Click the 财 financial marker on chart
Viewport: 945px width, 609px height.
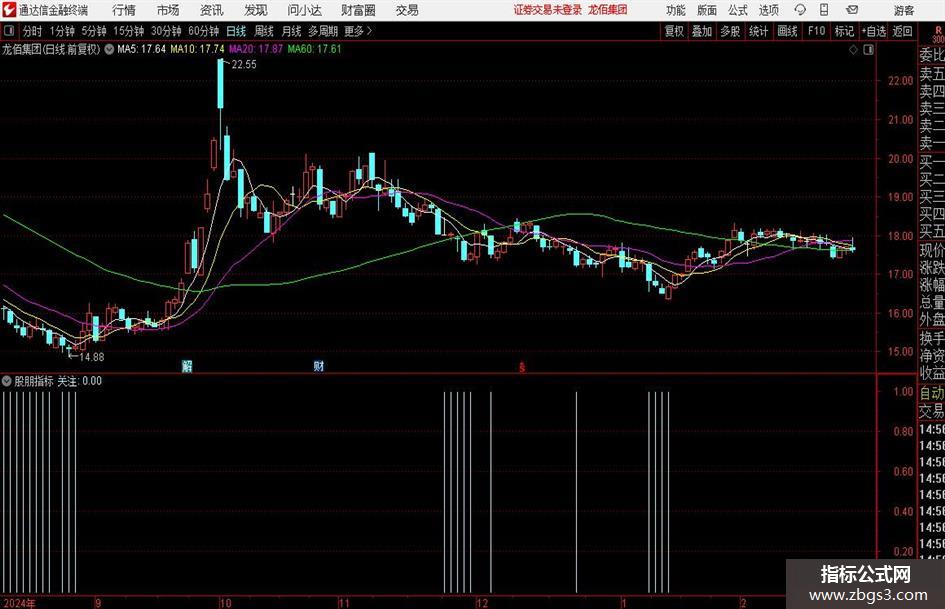(x=319, y=366)
